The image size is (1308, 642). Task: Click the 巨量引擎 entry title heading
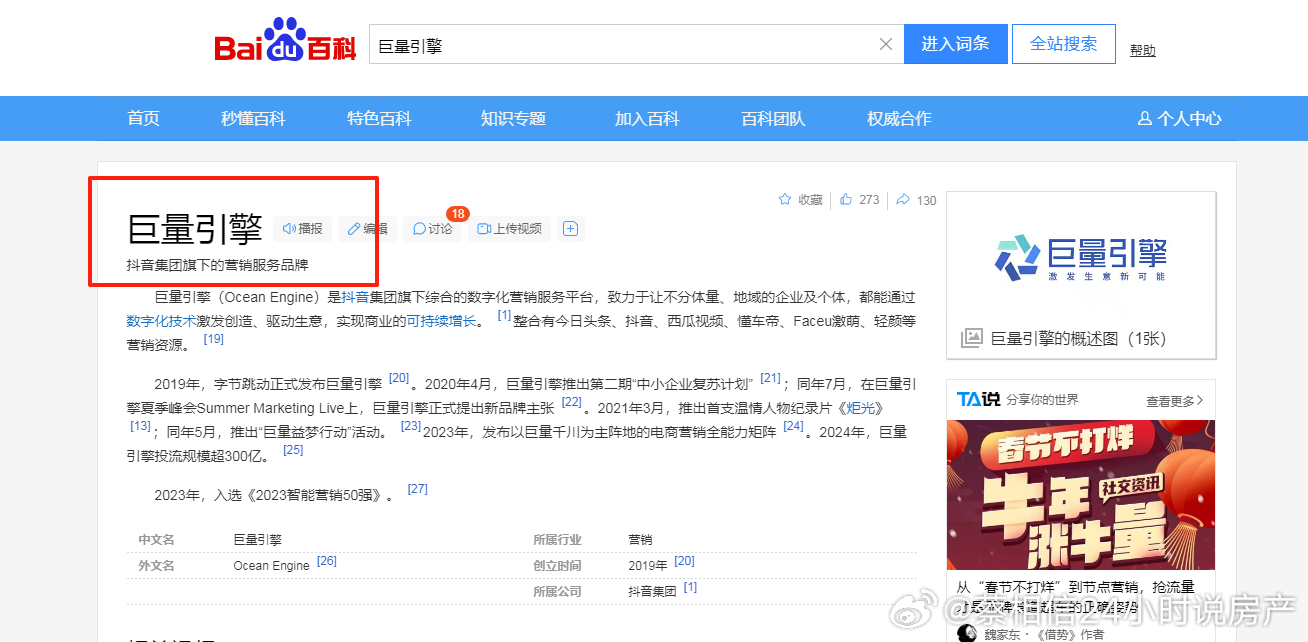pos(195,229)
